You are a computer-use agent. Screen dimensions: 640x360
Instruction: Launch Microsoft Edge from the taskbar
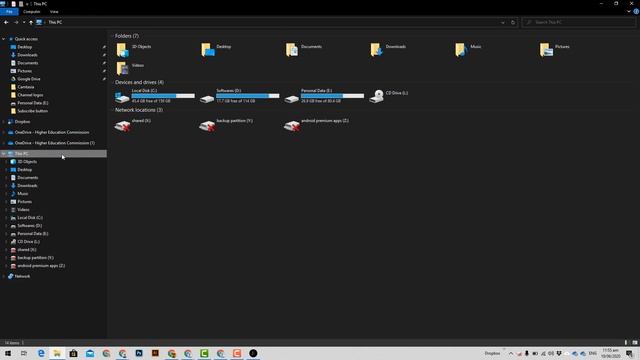[41, 353]
